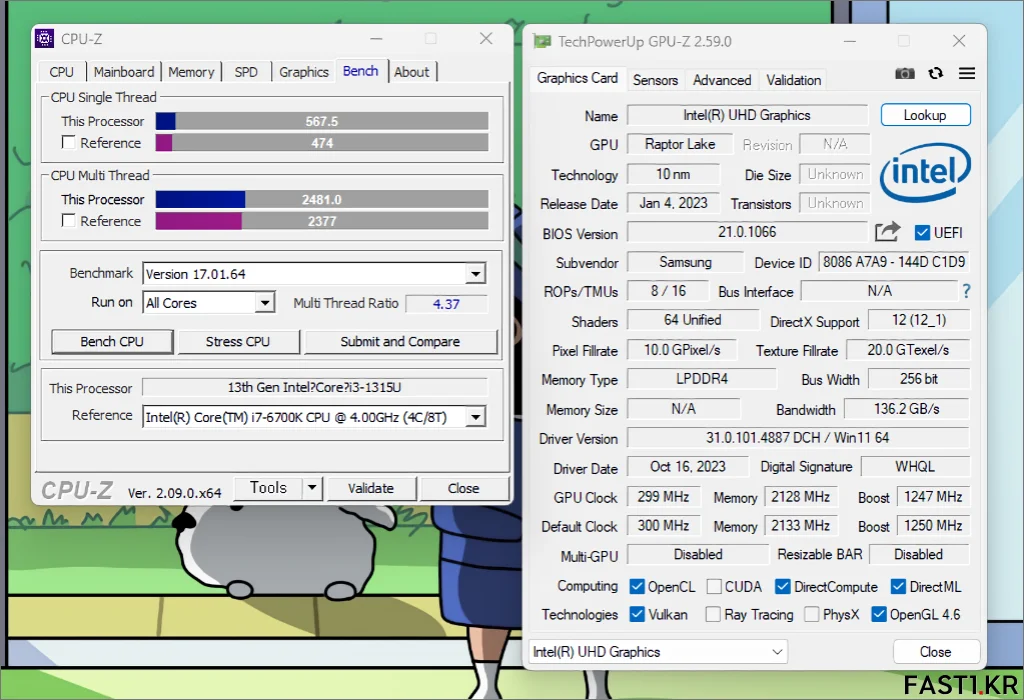This screenshot has height=700, width=1024.
Task: Click the Multi Thread Ratio value field
Action: click(x=446, y=304)
